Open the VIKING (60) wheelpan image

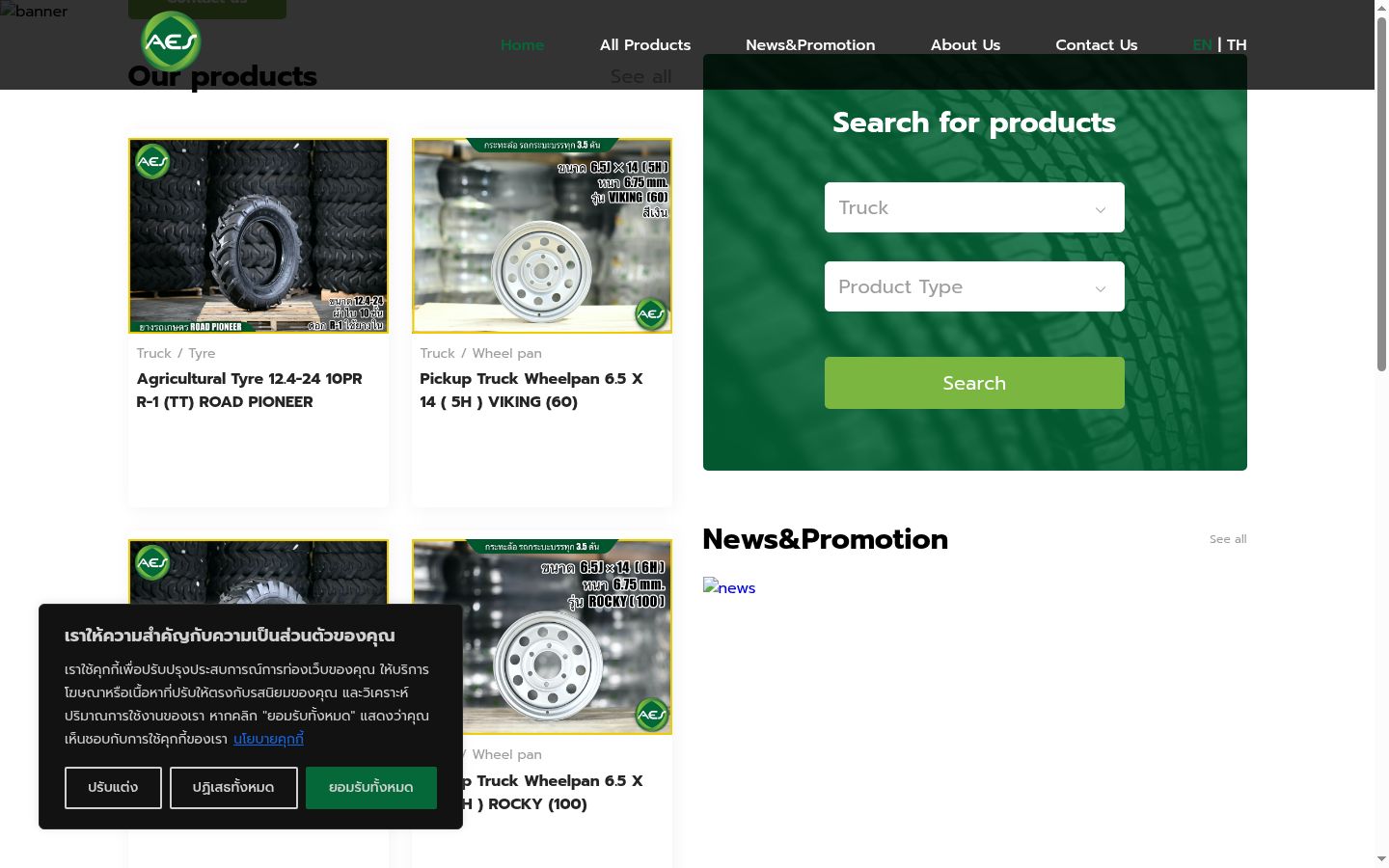click(x=542, y=235)
